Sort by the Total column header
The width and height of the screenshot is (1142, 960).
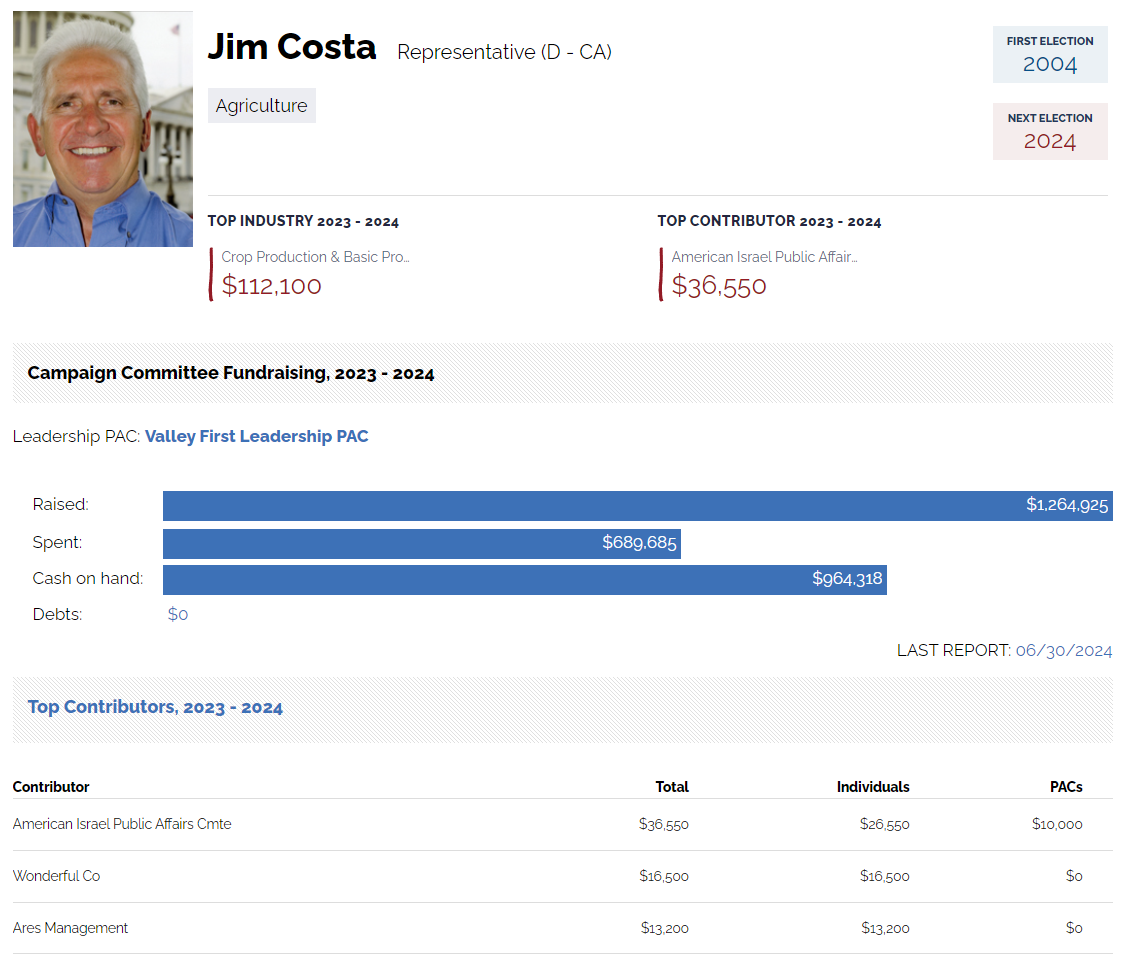tap(671, 787)
